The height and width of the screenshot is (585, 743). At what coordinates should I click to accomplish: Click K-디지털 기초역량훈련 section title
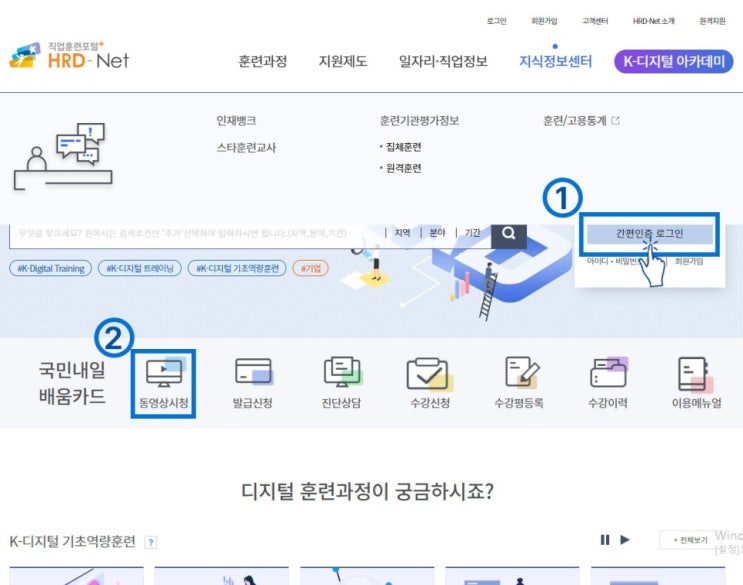click(72, 541)
